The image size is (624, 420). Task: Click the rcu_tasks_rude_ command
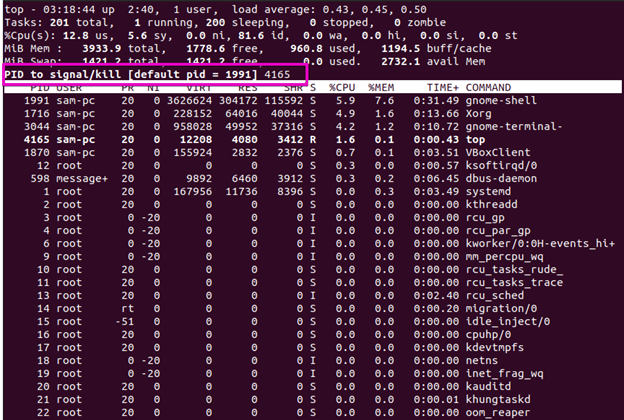pos(514,270)
